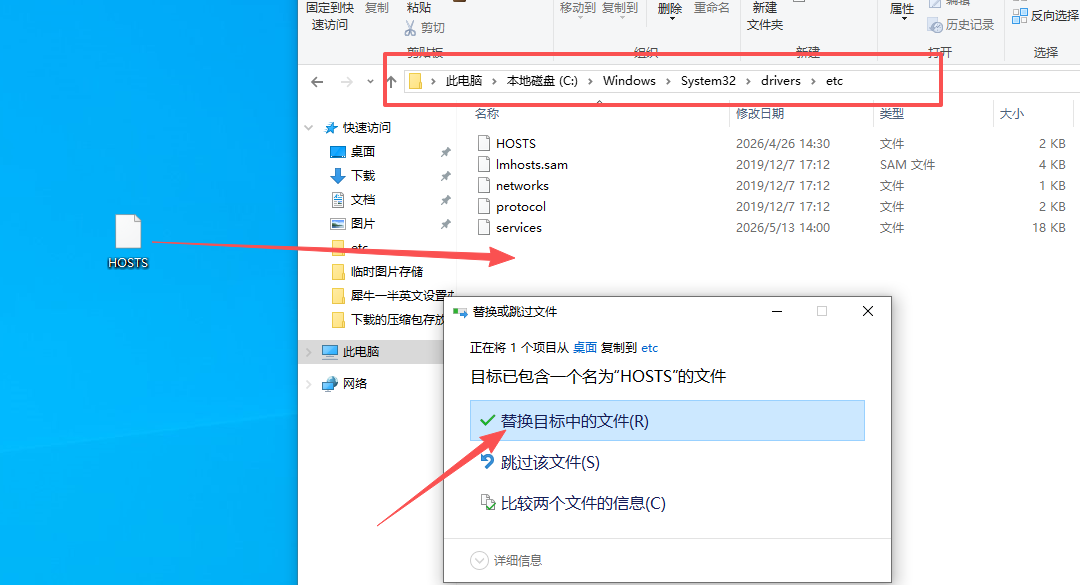Open 快速访问 in navigation pane

tap(366, 127)
